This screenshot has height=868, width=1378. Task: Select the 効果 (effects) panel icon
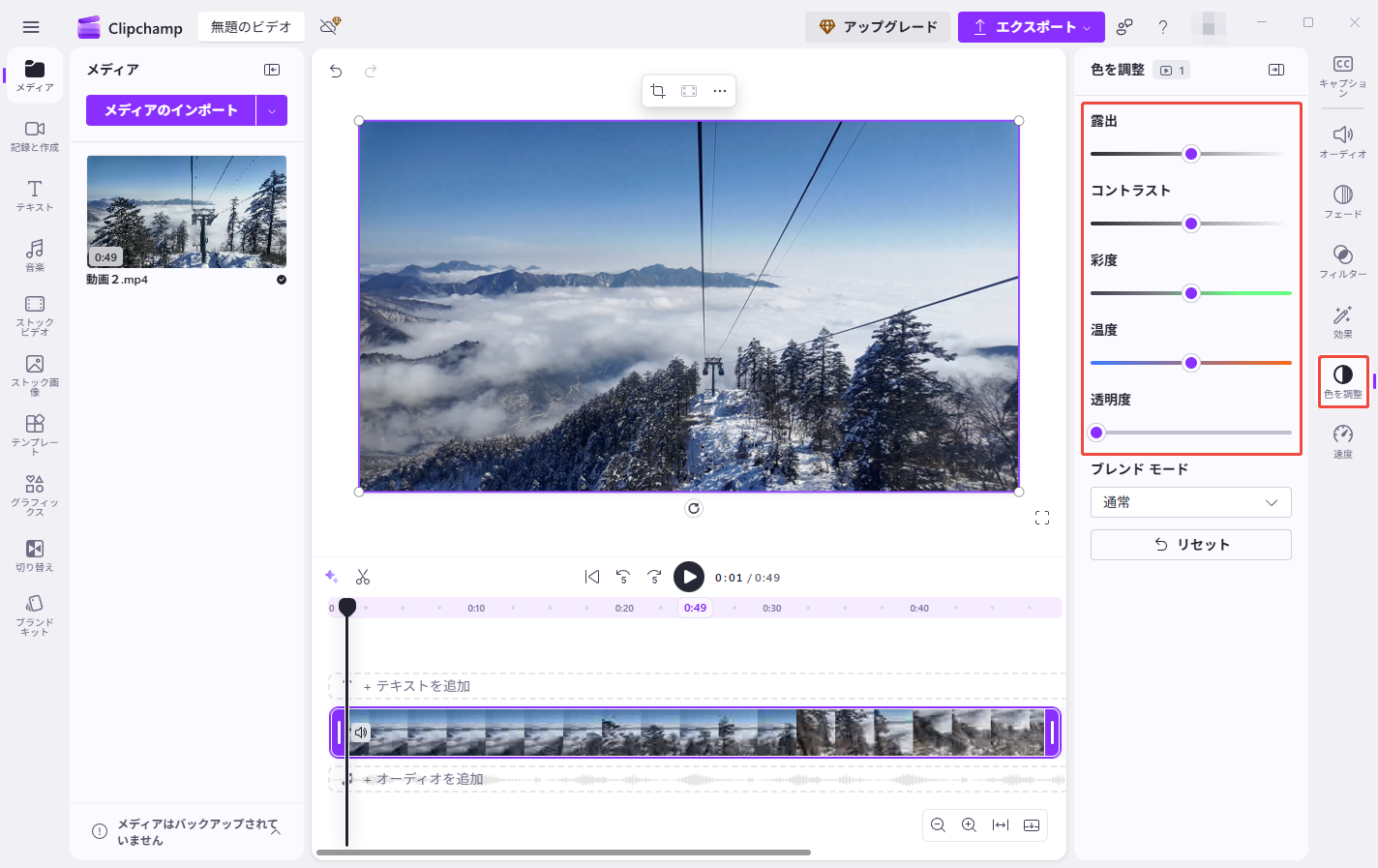1342,322
